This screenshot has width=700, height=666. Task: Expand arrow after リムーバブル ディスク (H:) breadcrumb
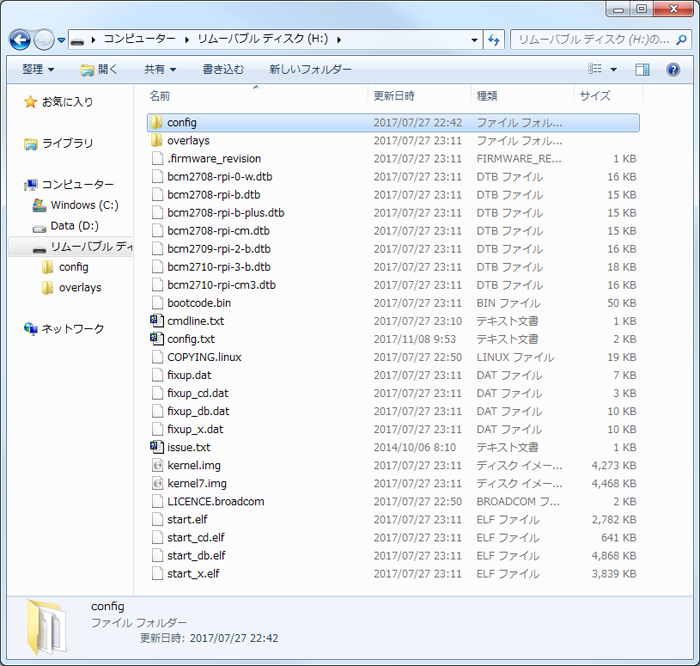(x=339, y=40)
